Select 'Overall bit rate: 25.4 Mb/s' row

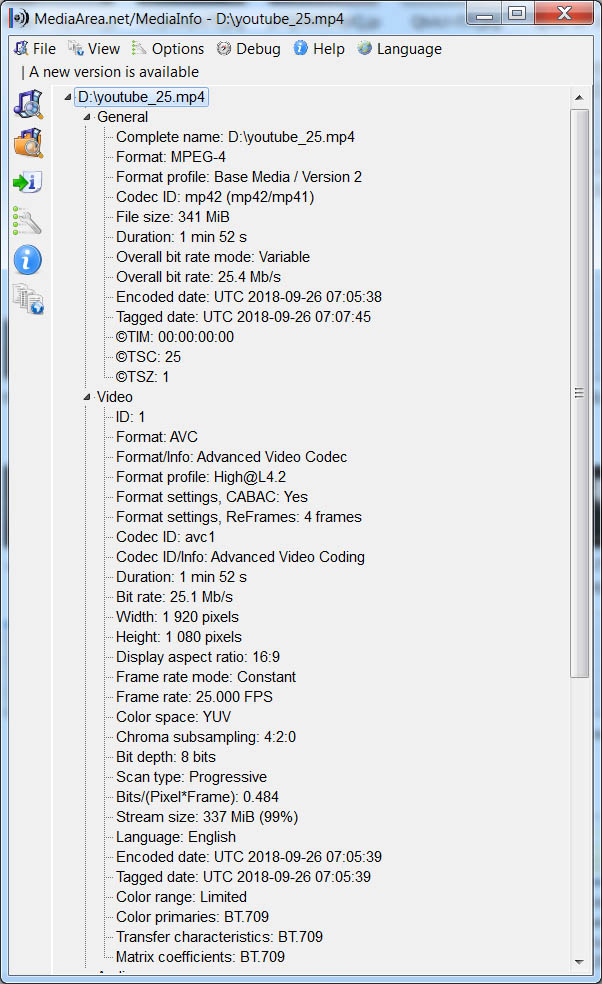[198, 277]
